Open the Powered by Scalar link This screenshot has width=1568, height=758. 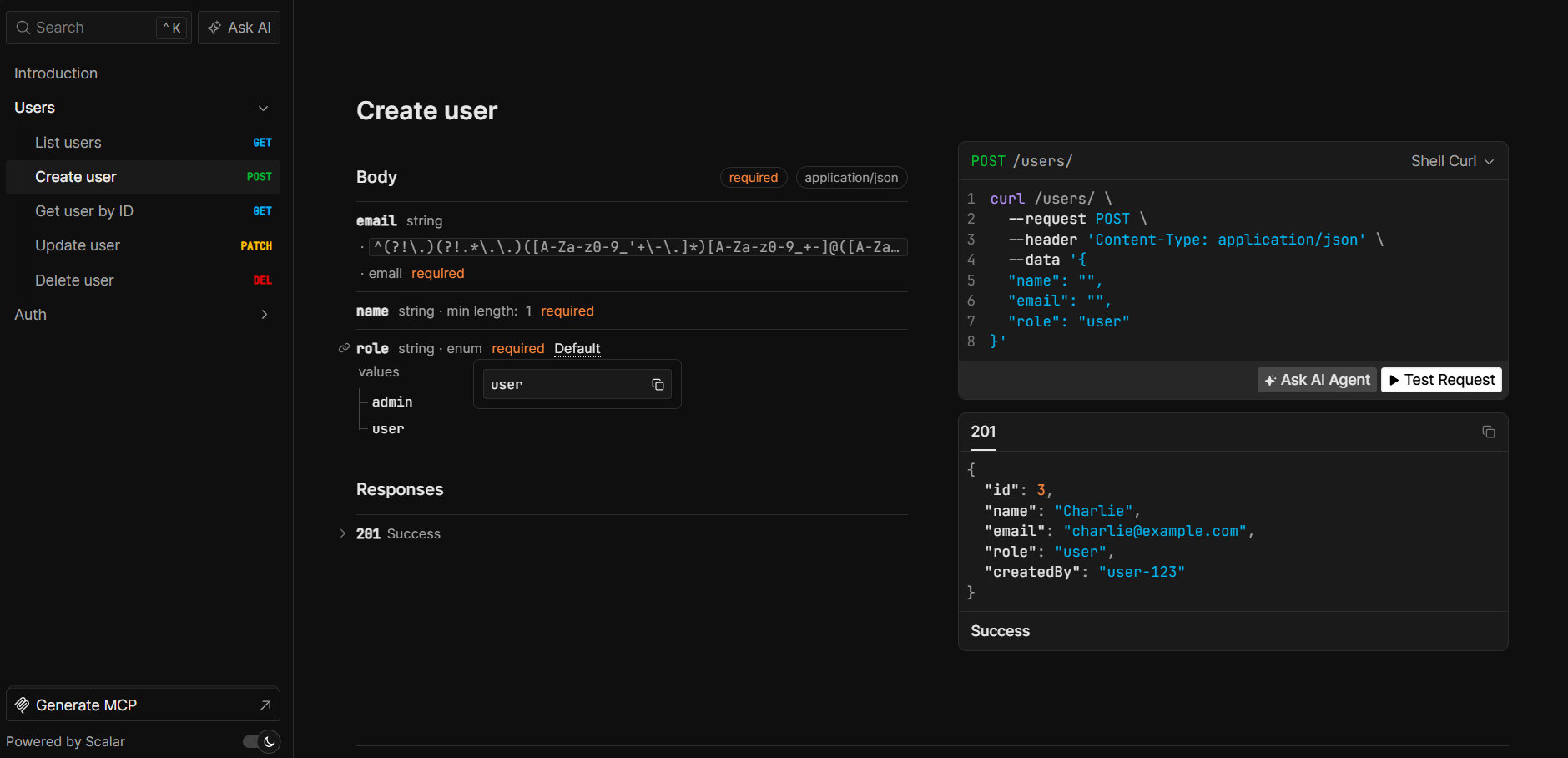tap(65, 741)
